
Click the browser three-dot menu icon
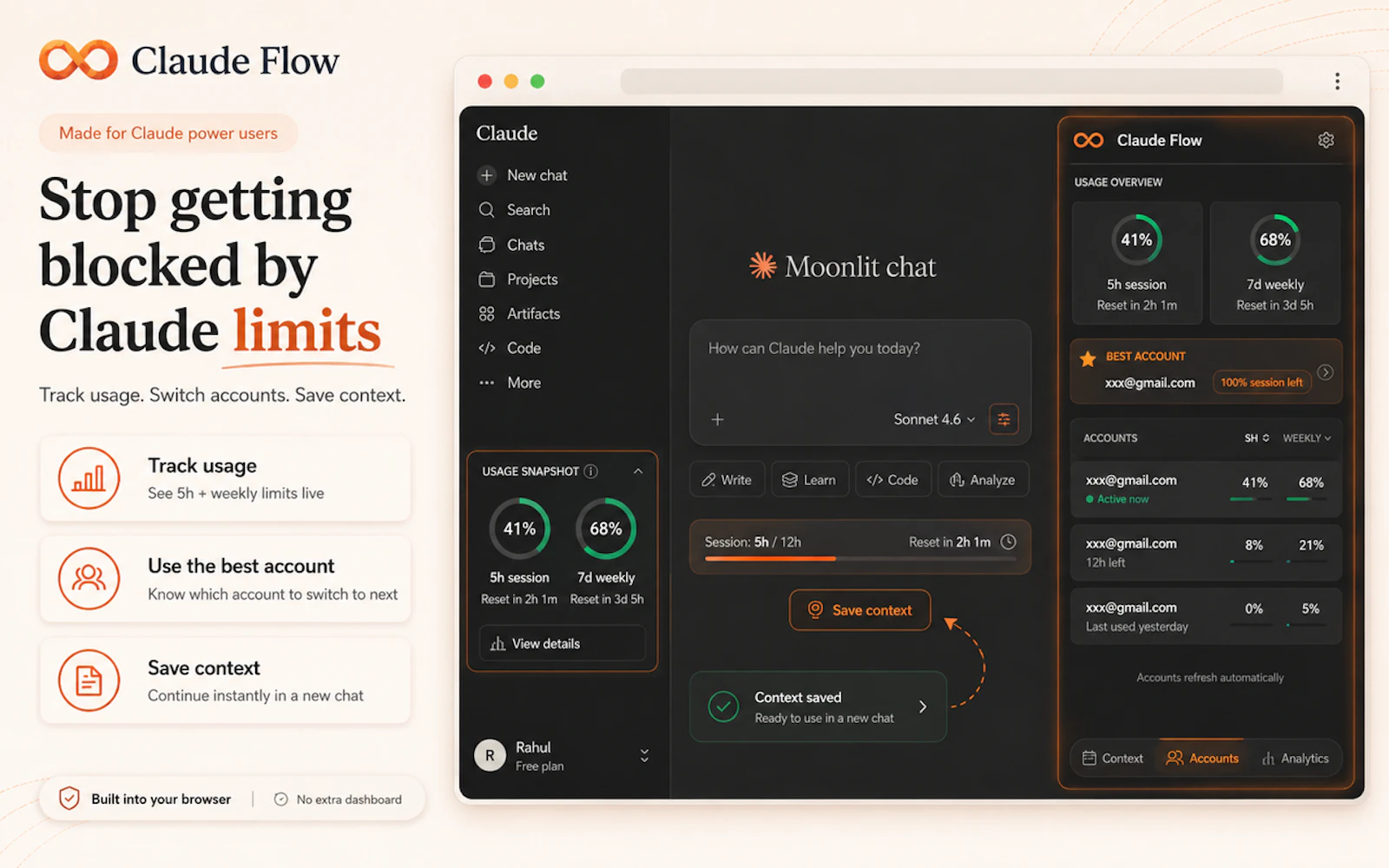(1337, 82)
